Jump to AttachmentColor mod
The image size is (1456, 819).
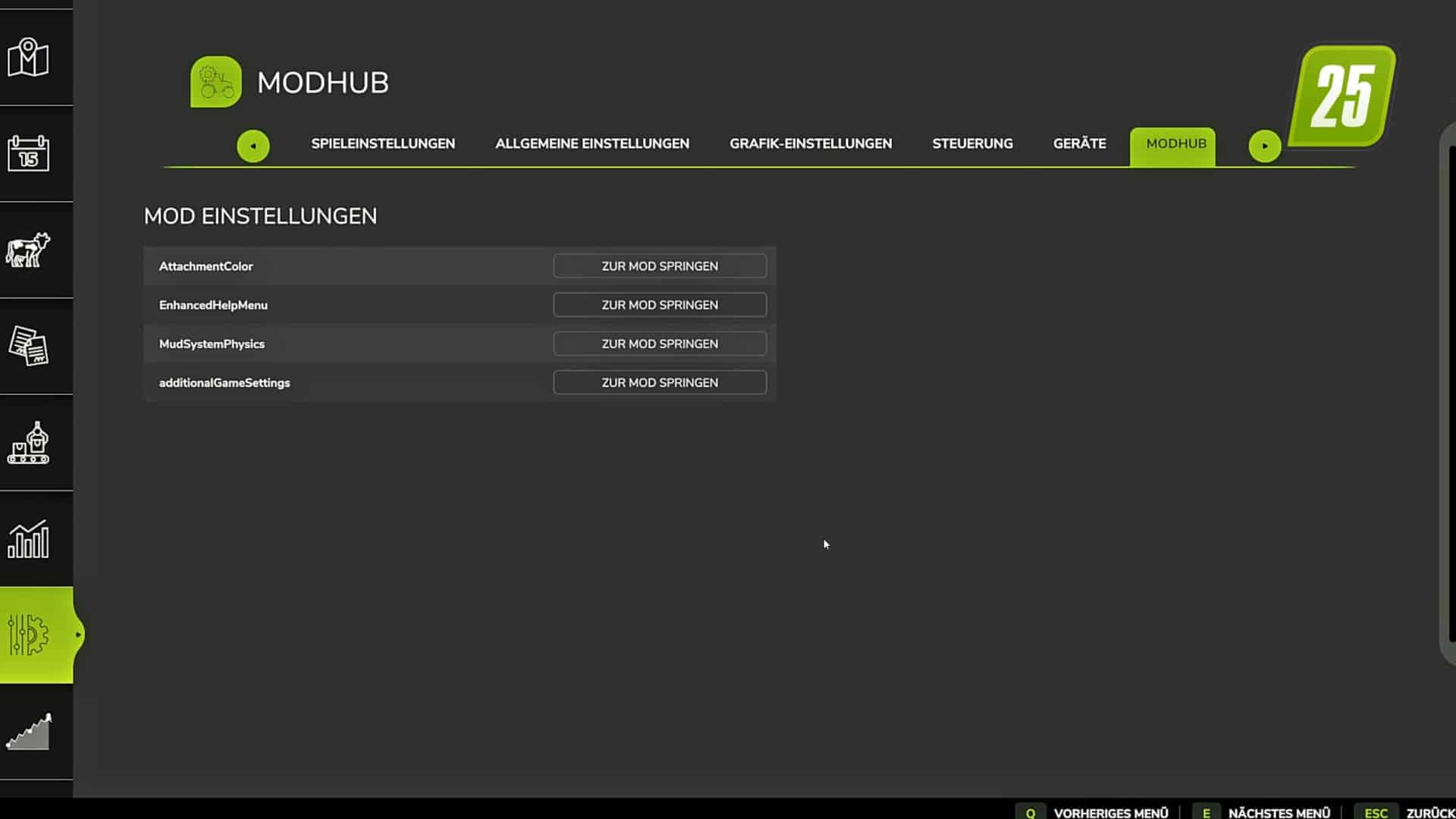pyautogui.click(x=660, y=266)
